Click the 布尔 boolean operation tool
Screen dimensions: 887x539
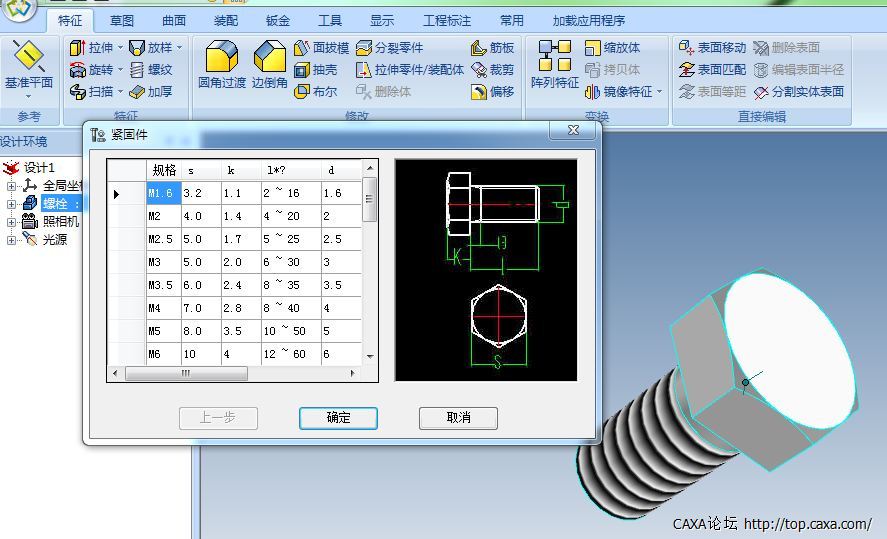coord(316,92)
